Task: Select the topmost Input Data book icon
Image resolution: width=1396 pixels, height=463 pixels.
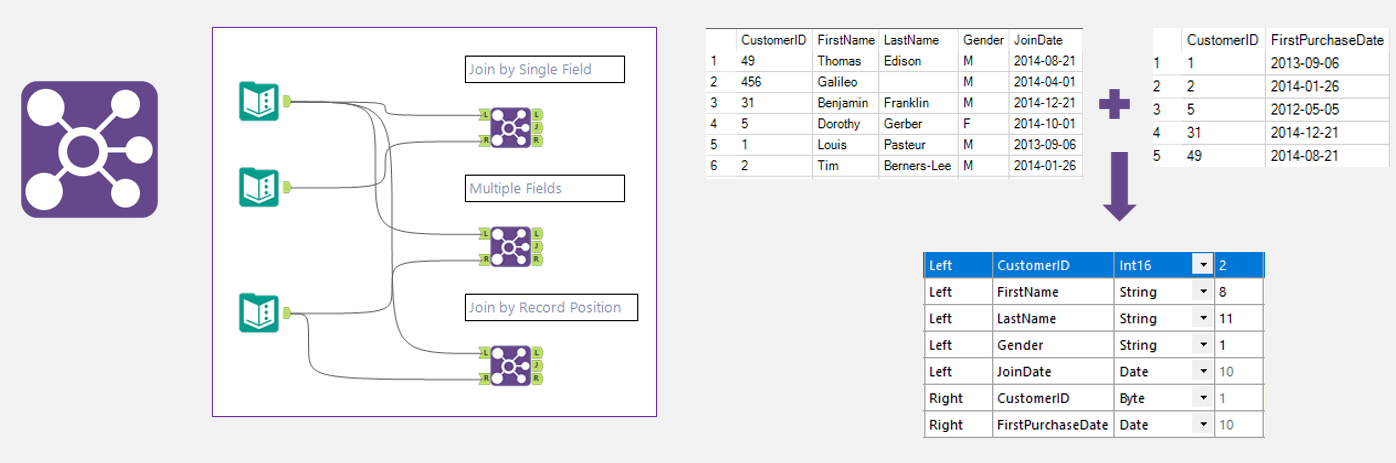Action: click(259, 100)
